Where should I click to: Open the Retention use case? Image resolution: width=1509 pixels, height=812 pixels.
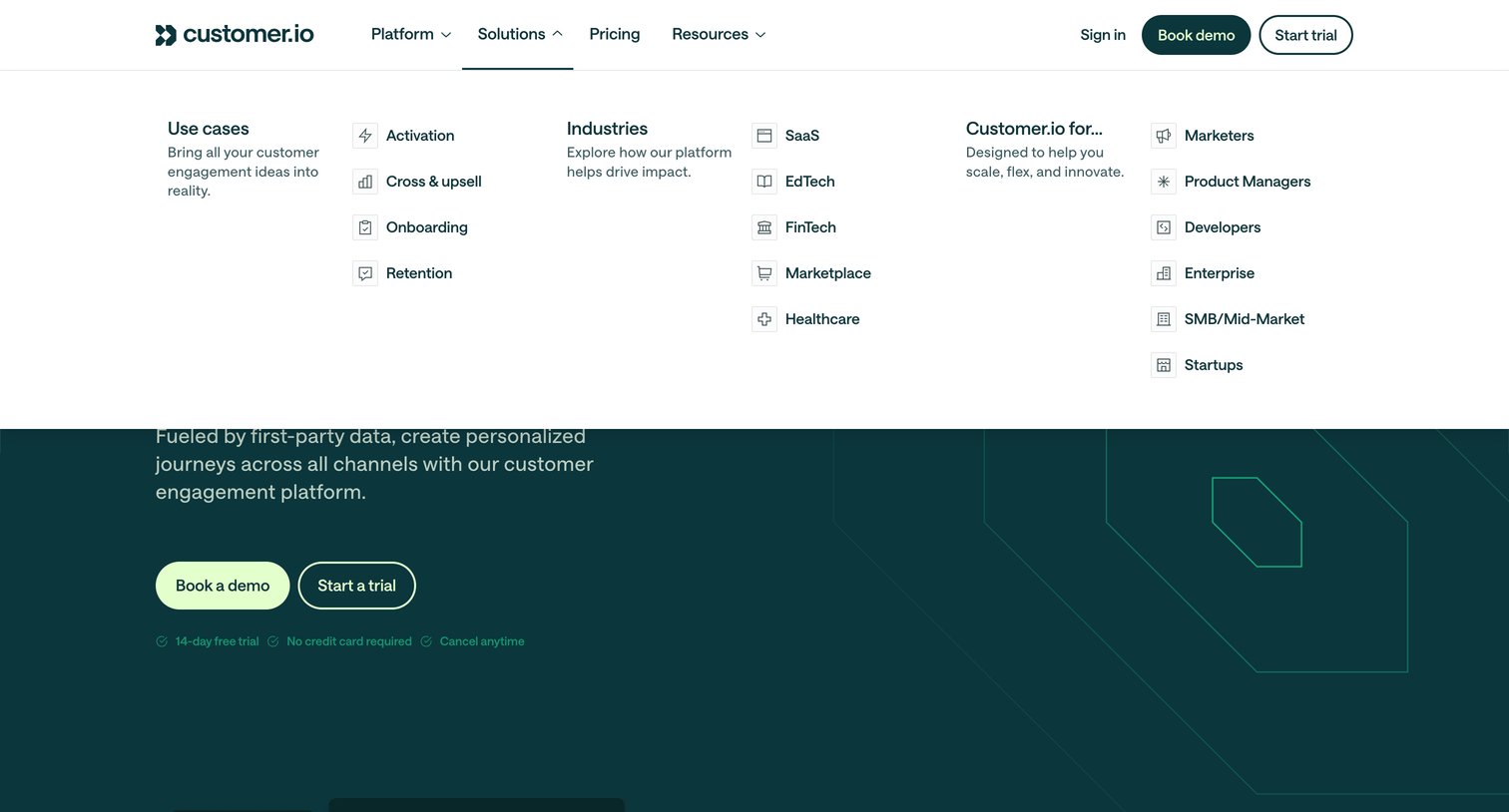coord(419,273)
